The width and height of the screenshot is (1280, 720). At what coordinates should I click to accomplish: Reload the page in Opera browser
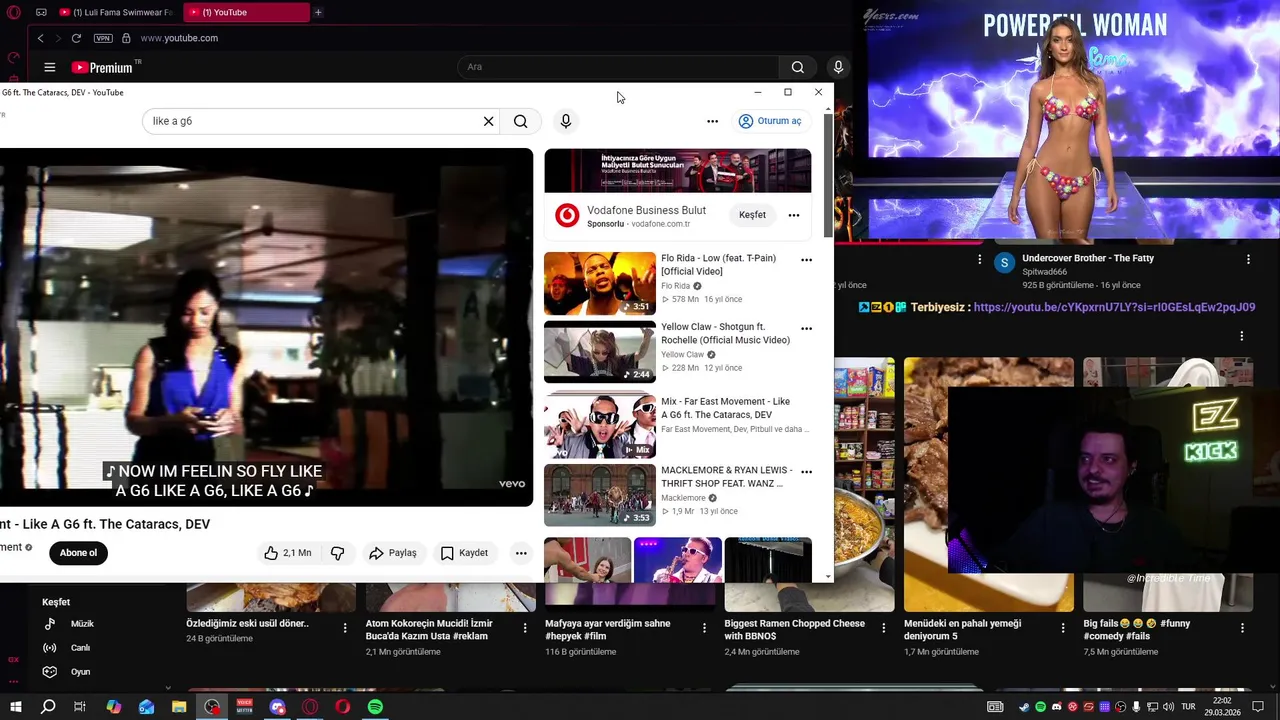(76, 38)
